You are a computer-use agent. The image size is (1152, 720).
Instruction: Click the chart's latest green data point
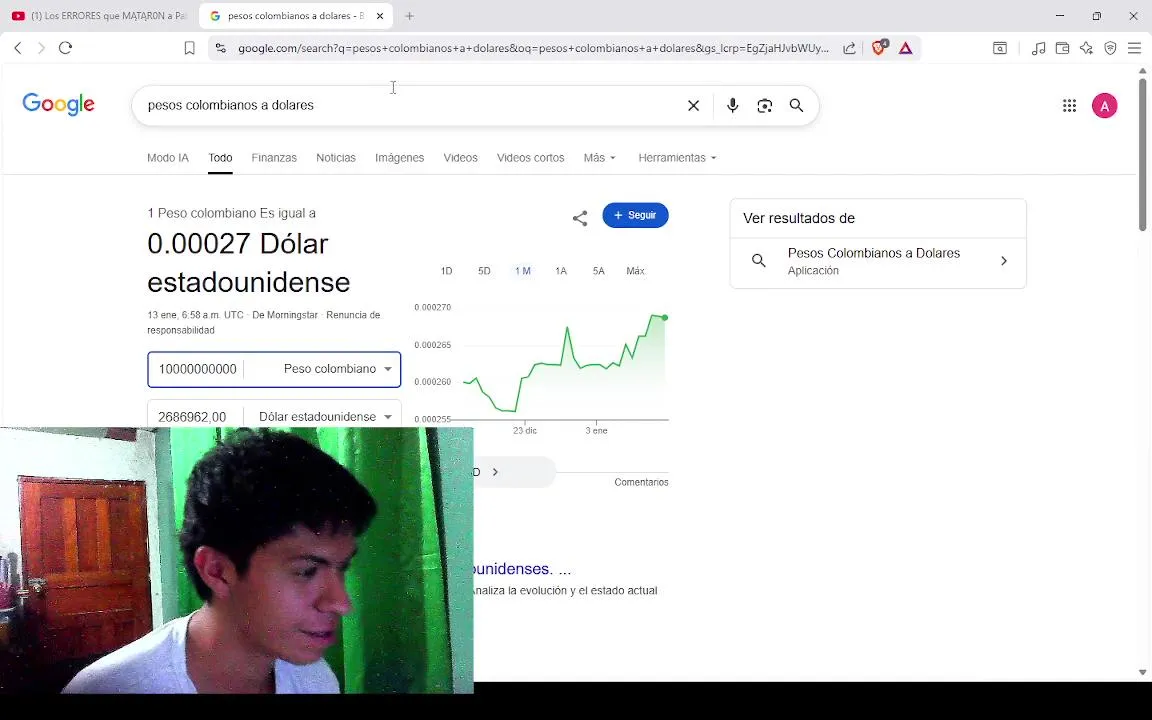(x=665, y=317)
